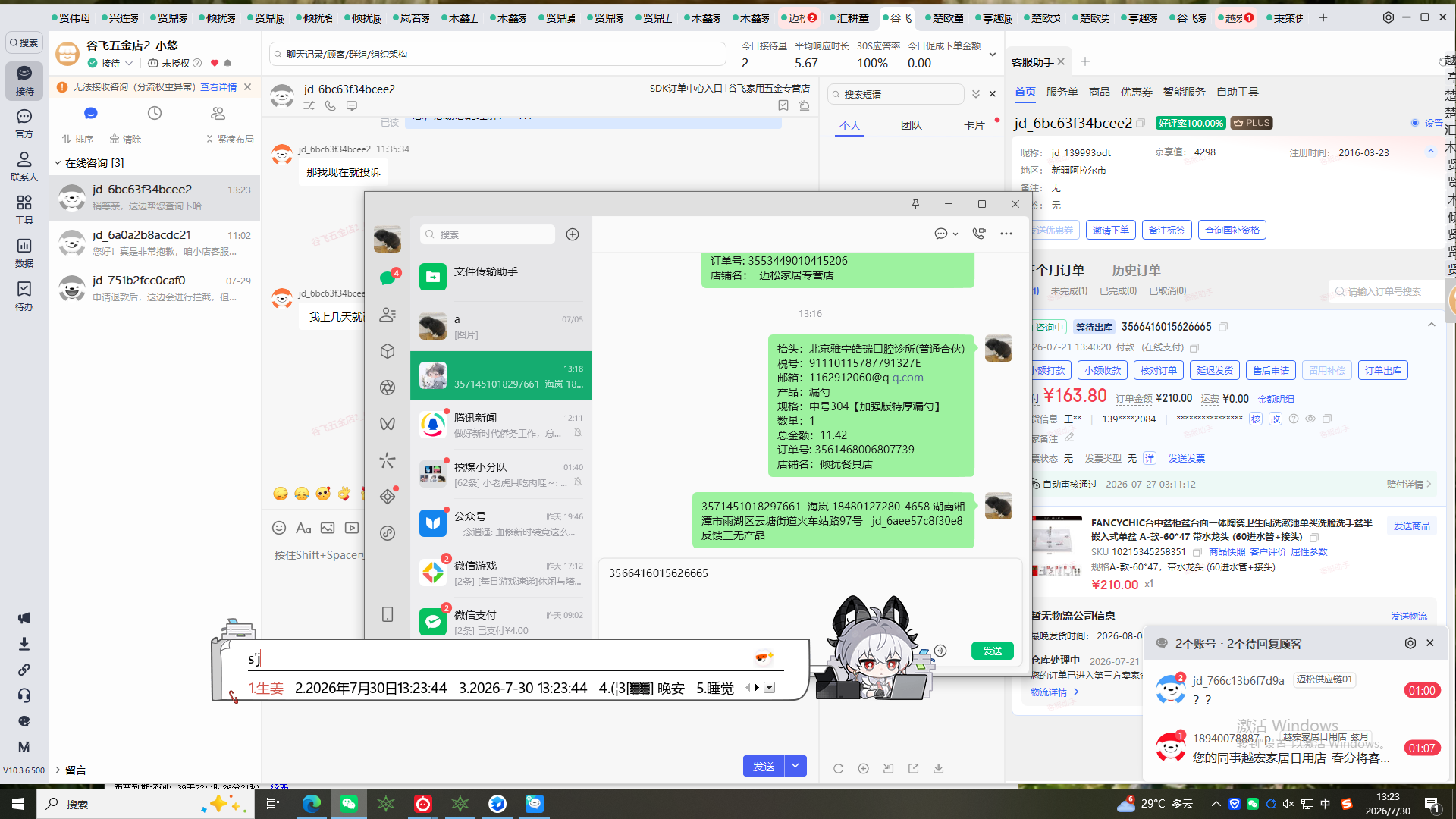Click the headset icon in the left sidebar

pyautogui.click(x=24, y=695)
